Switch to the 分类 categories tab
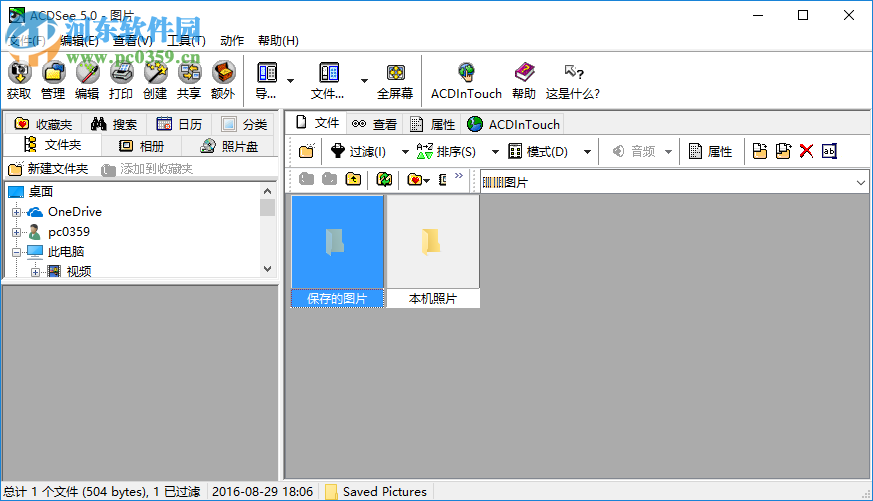This screenshot has height=501, width=873. [244, 124]
